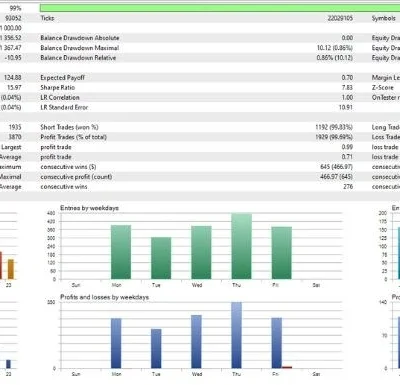Click the value 466.97 (645)
This screenshot has height=385, width=400.
[x=336, y=177]
